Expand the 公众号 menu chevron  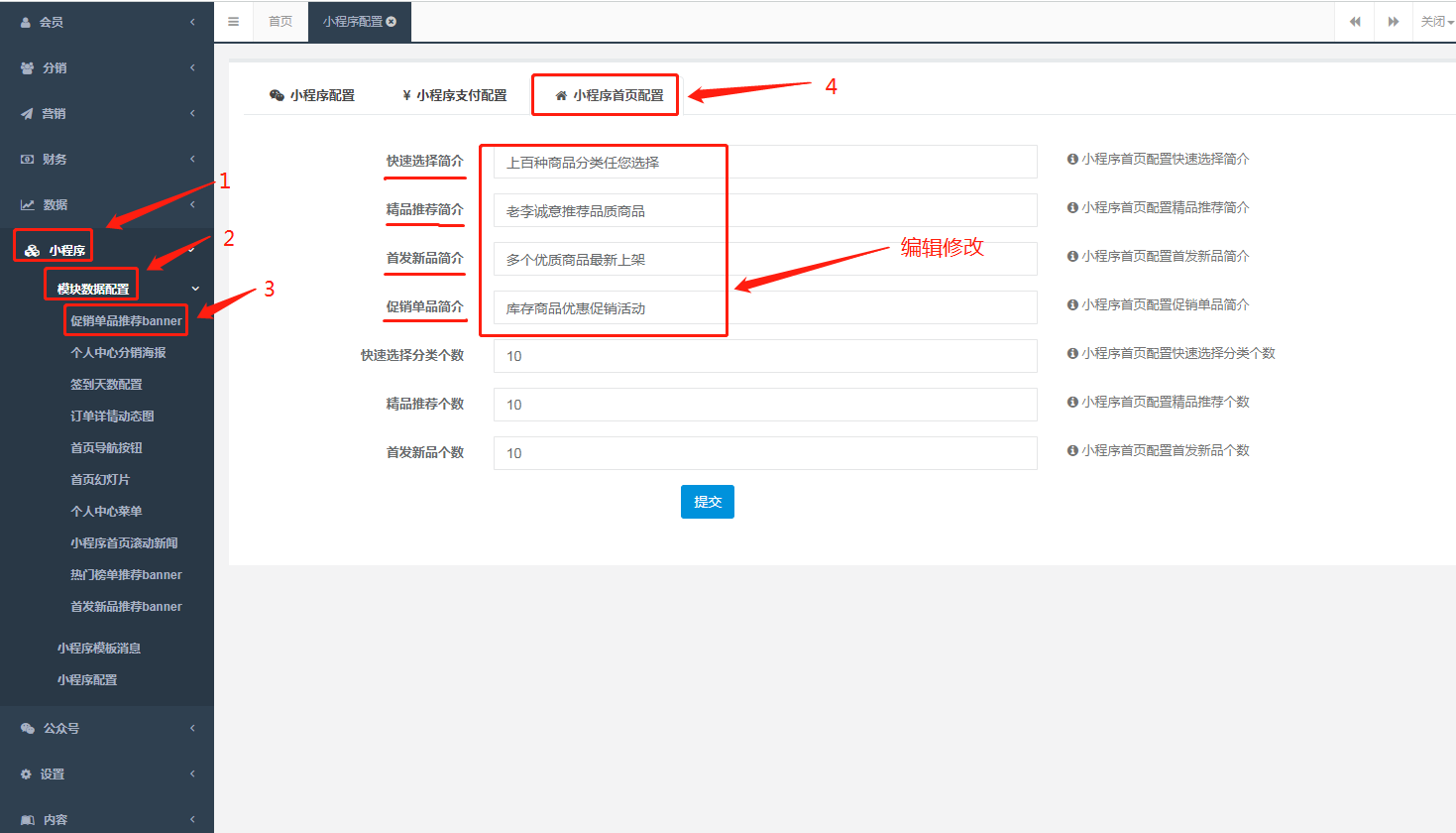coord(192,728)
